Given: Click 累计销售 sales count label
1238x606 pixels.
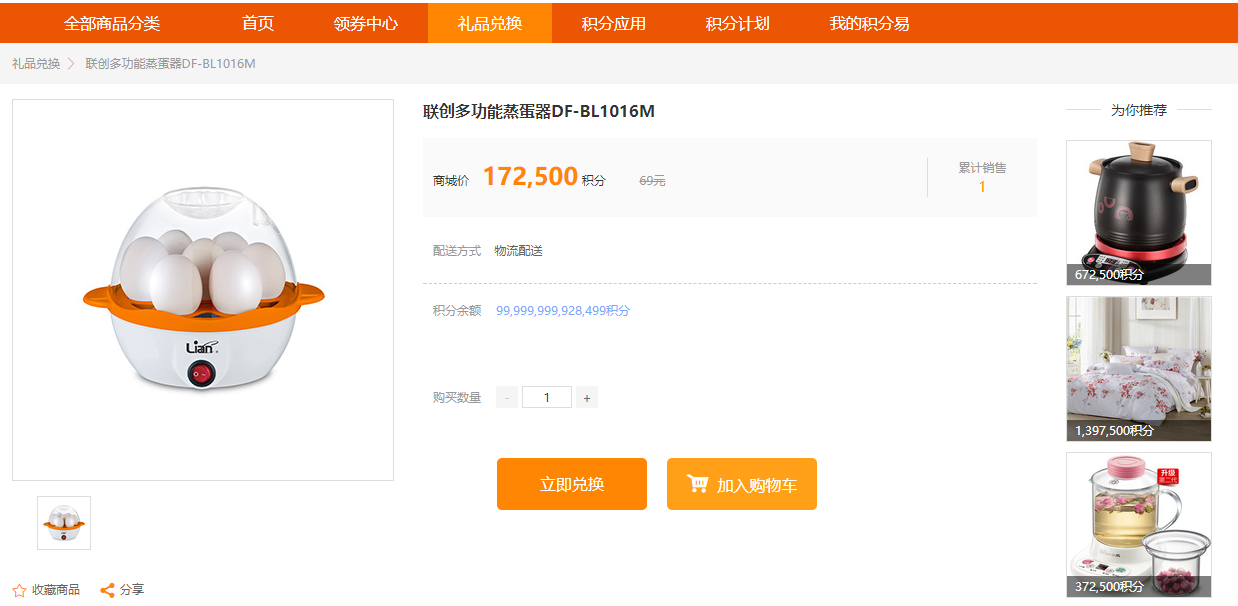Looking at the screenshot, I should click(x=982, y=168).
